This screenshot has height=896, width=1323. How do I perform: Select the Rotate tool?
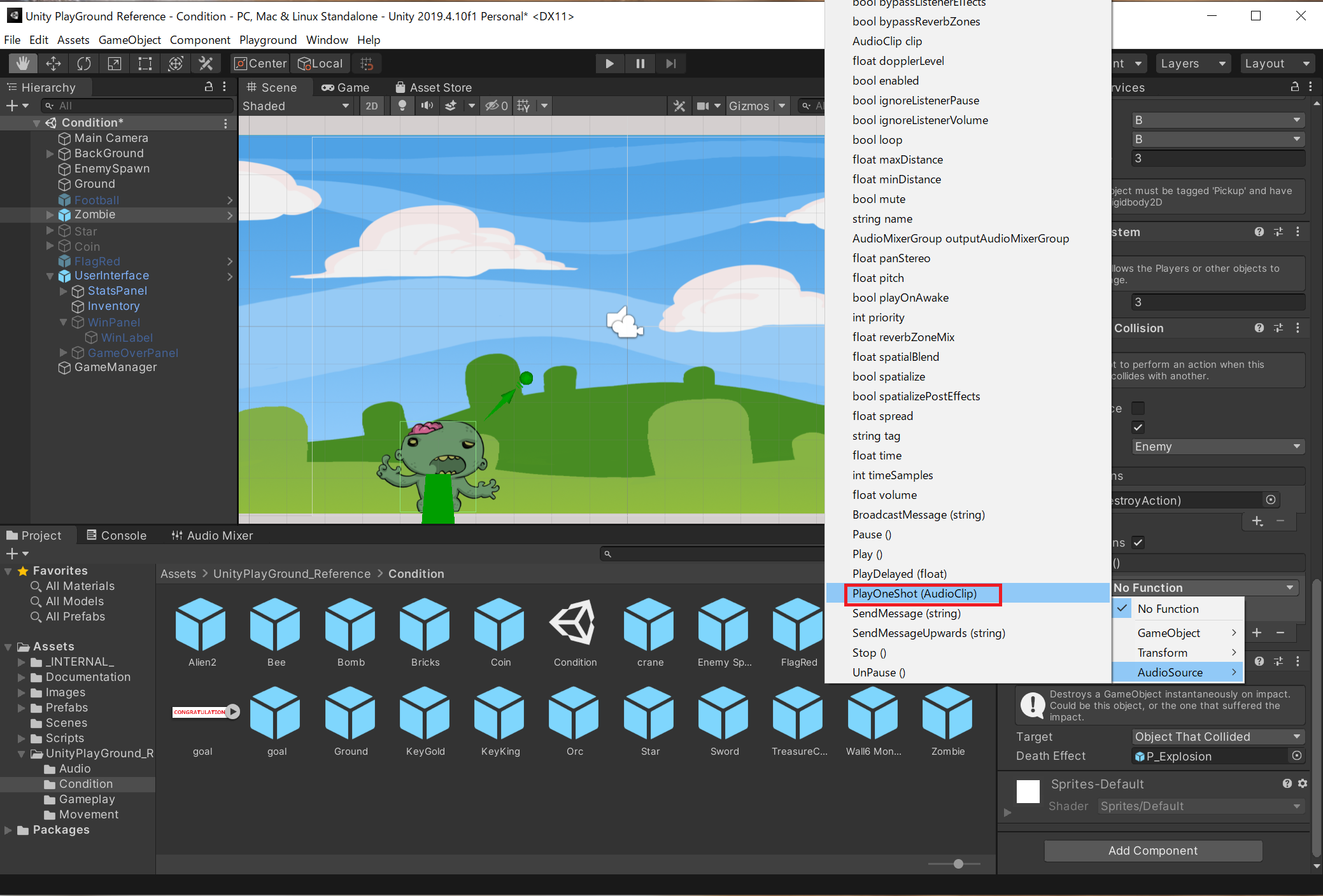84,64
